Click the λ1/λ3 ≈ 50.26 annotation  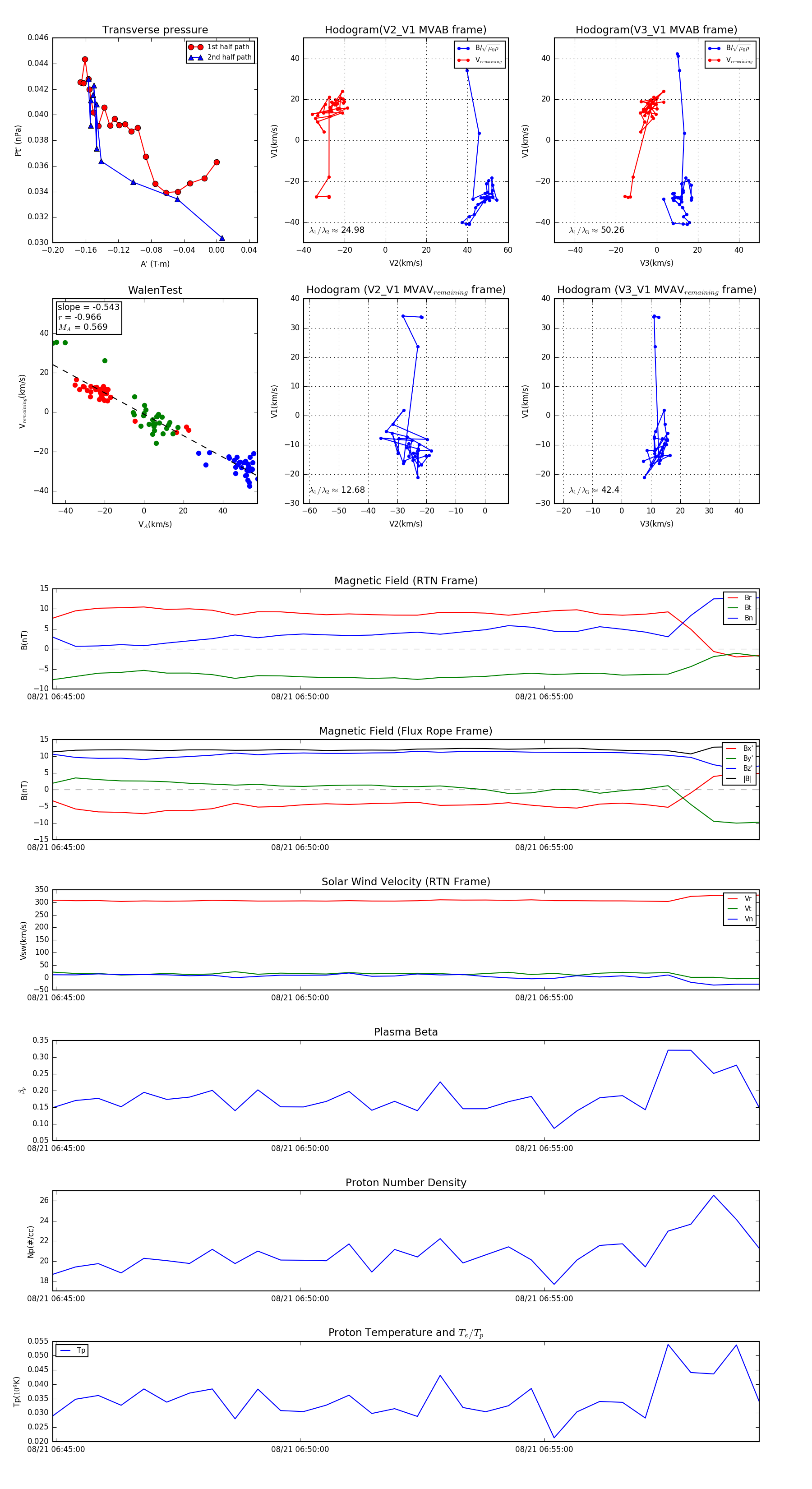(596, 230)
